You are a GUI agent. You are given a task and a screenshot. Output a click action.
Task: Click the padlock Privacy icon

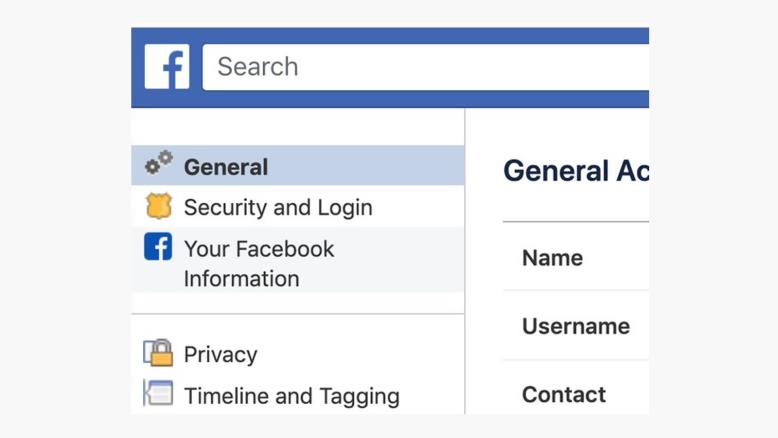click(158, 353)
